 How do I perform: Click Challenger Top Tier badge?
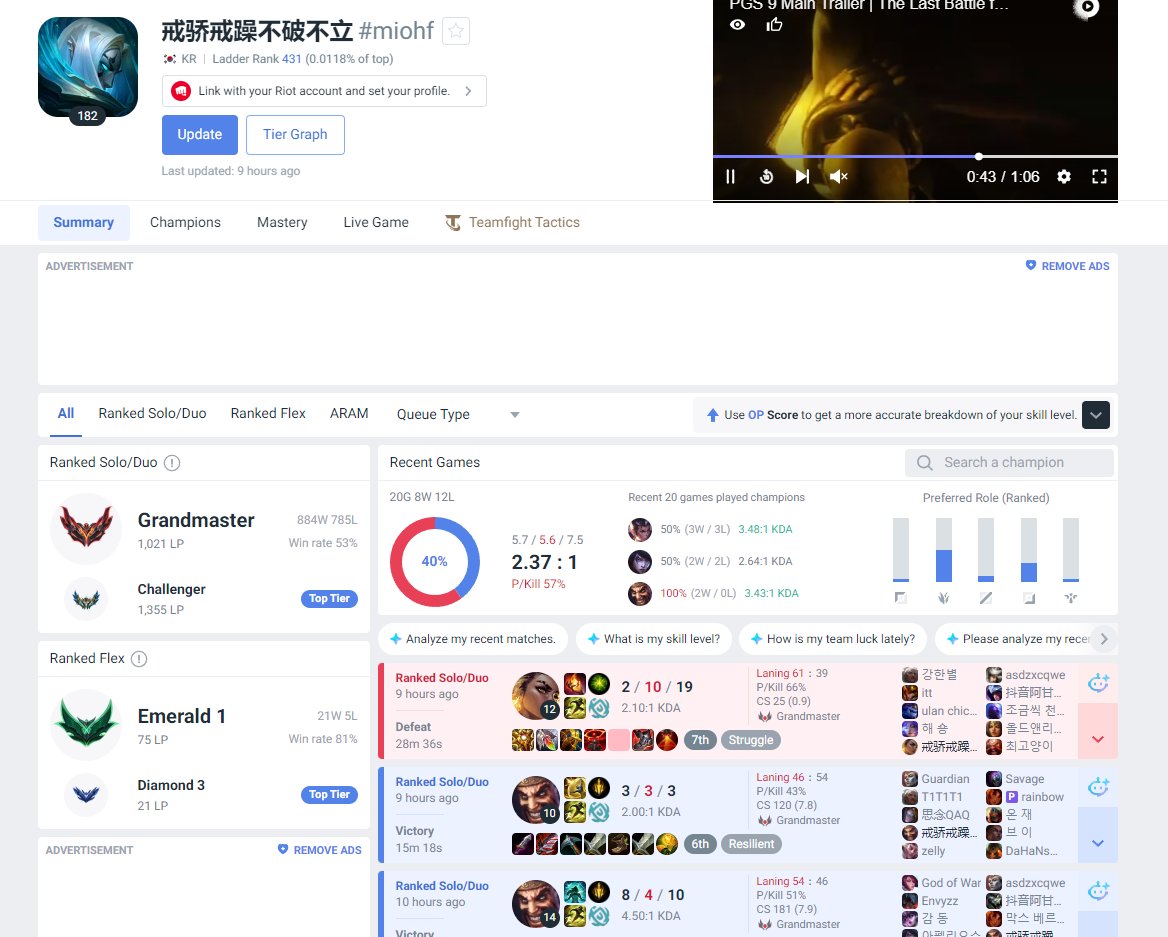[x=329, y=599]
